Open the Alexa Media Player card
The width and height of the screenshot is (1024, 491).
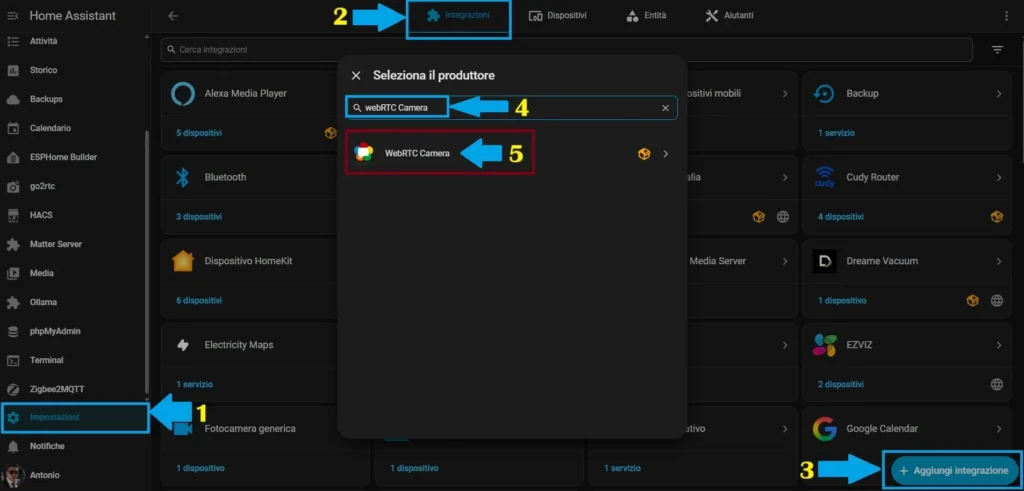(250, 93)
